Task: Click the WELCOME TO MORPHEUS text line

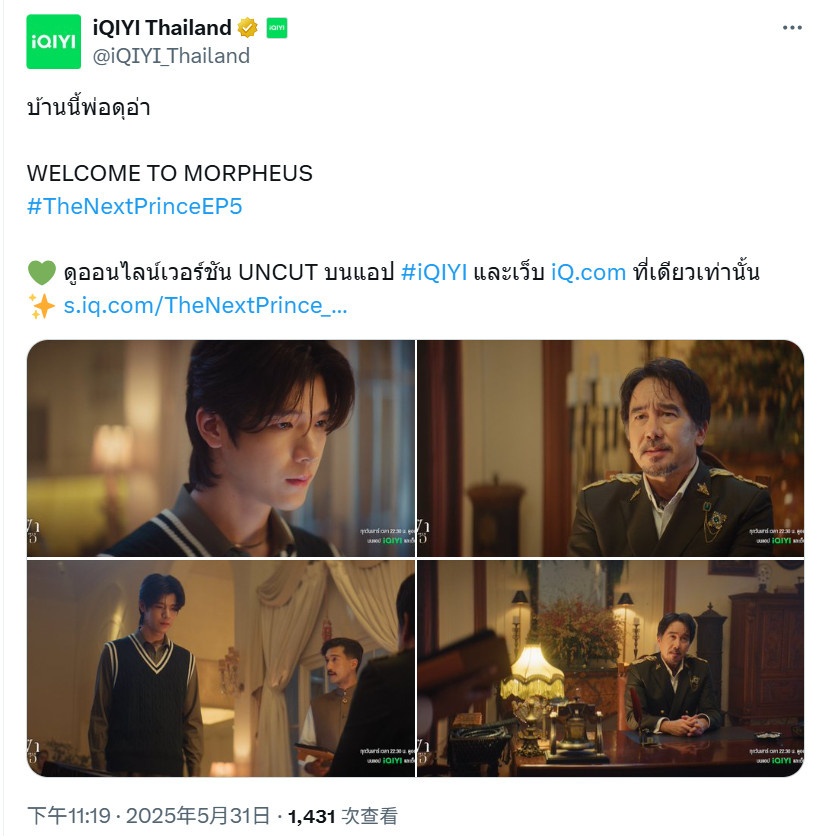Action: (170, 173)
